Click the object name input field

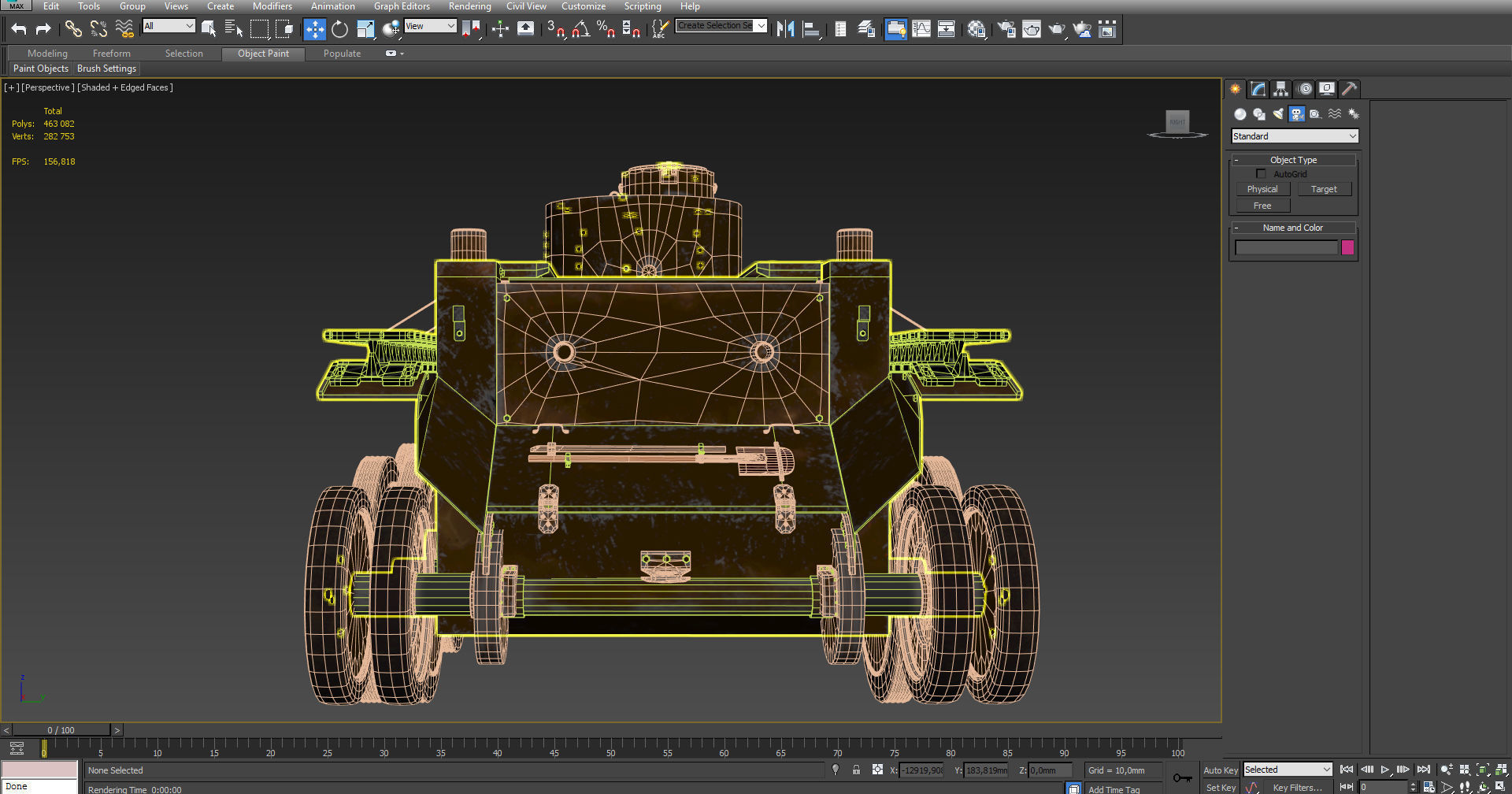point(1287,247)
